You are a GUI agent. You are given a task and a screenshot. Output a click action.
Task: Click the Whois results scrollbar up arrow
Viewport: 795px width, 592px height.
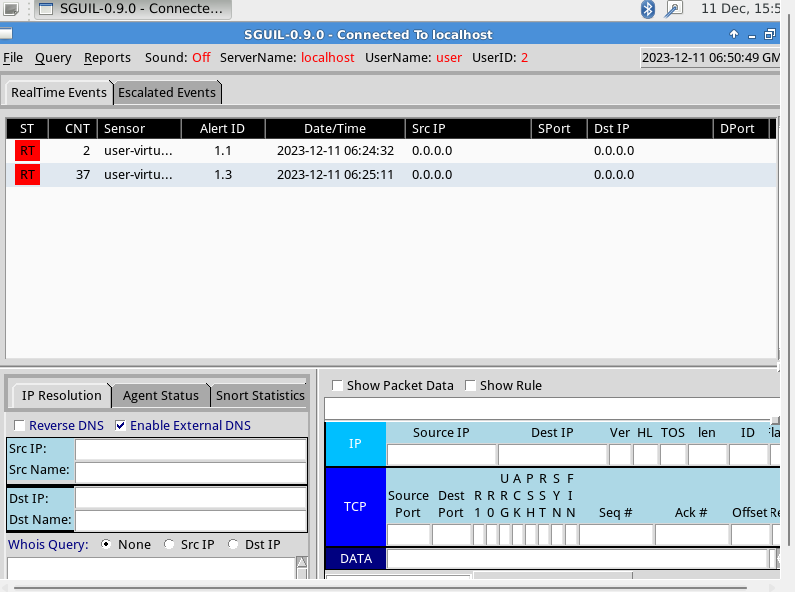302,562
